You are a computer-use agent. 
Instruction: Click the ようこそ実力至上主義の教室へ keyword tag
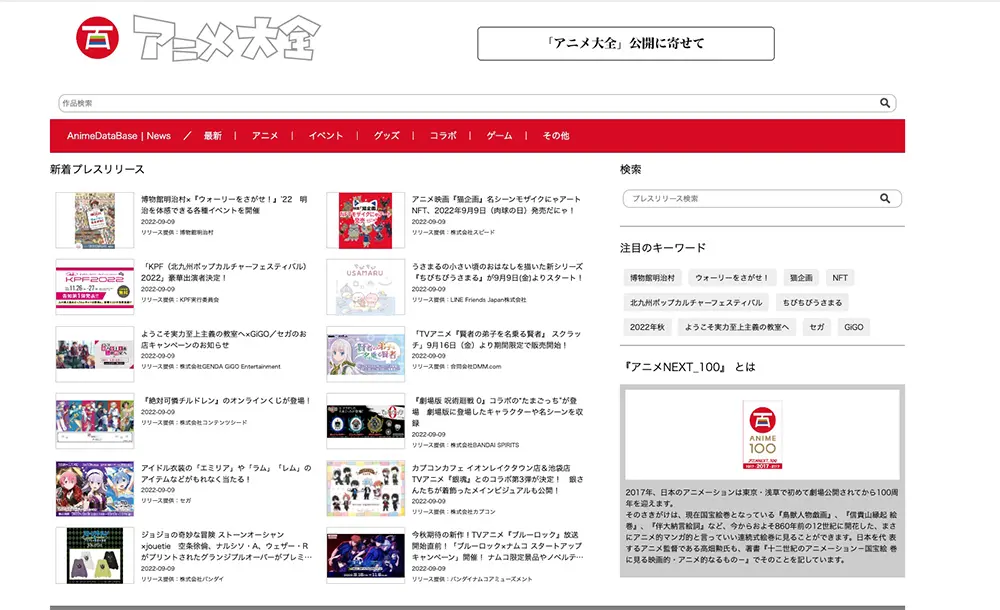[x=737, y=327]
